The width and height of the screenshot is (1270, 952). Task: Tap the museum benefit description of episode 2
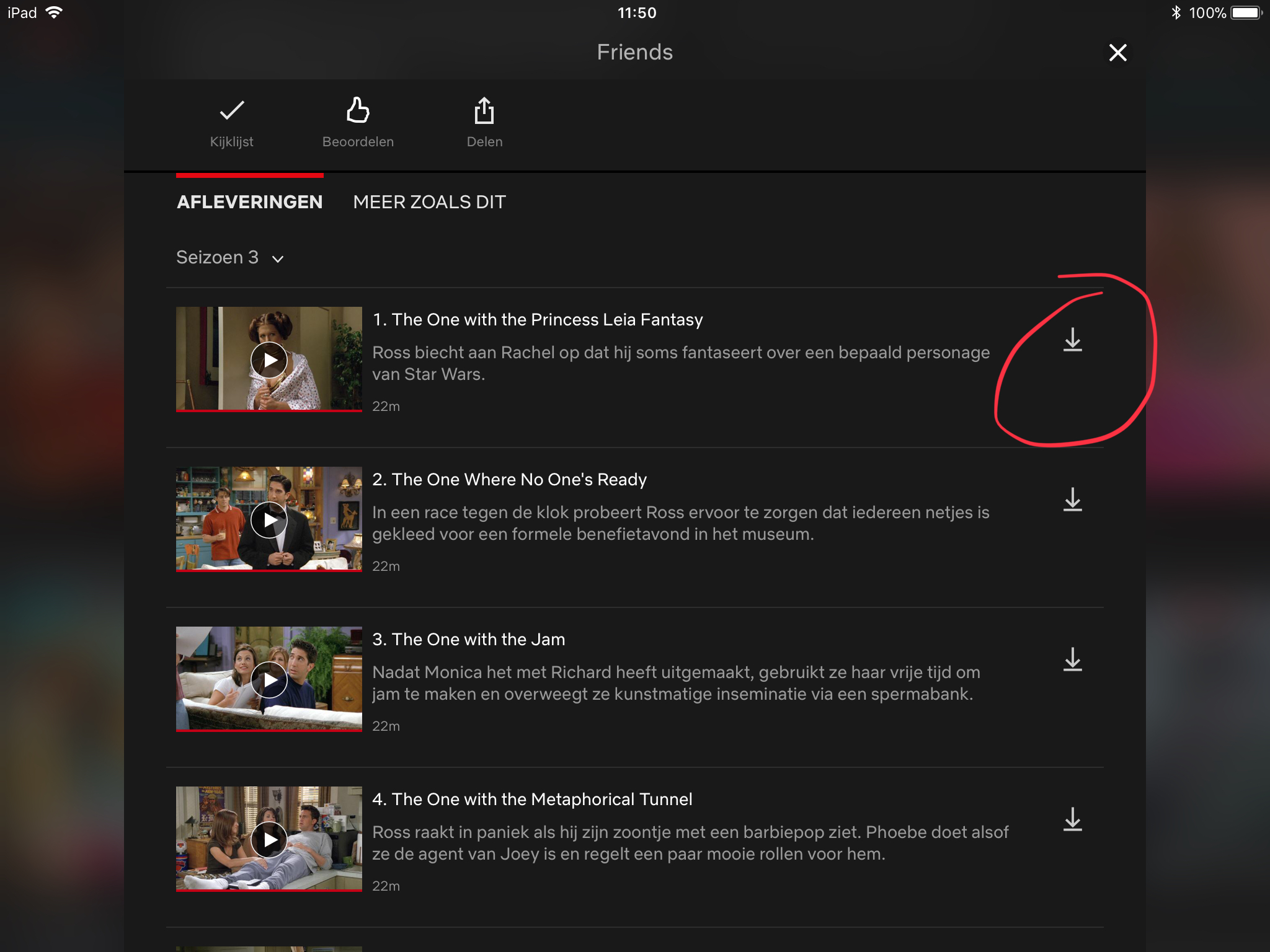681,523
